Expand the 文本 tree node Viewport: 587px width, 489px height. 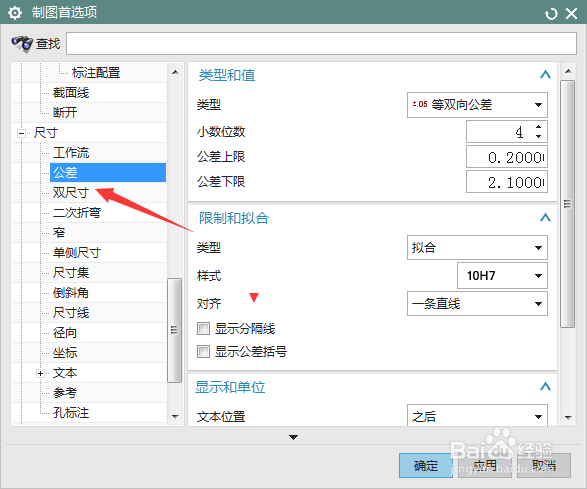[40, 373]
